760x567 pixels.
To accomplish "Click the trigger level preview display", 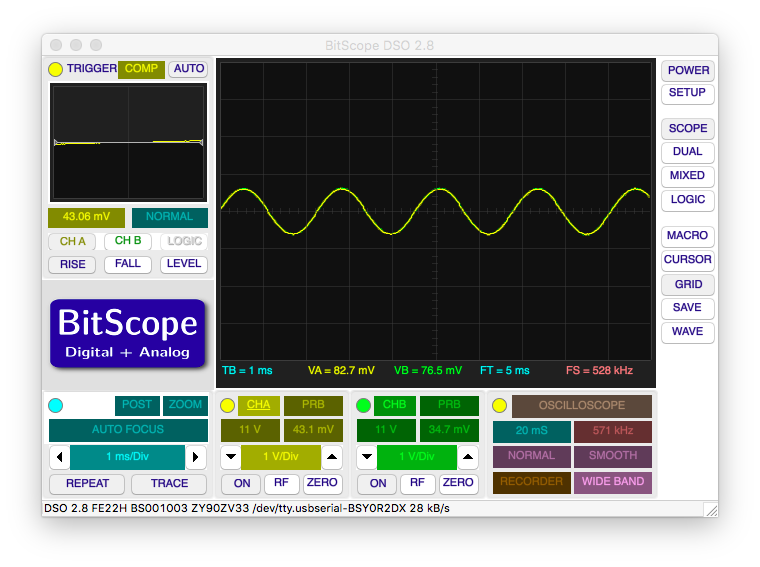I will pyautogui.click(x=128, y=142).
